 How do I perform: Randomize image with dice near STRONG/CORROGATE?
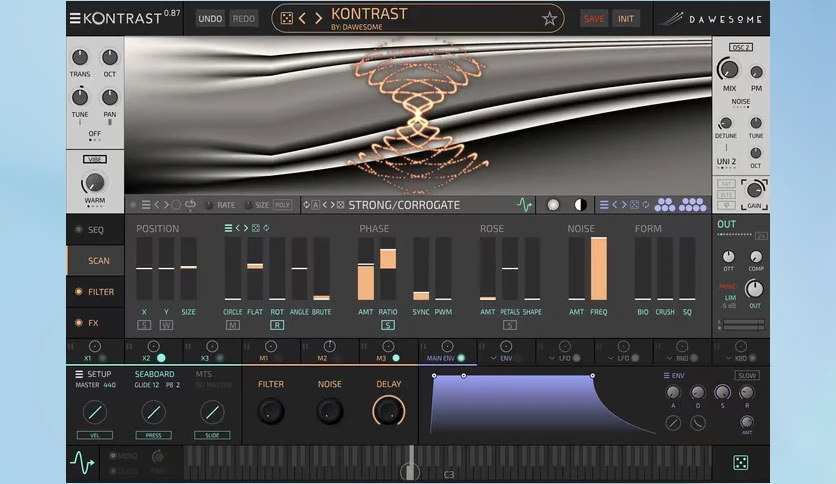(x=340, y=205)
